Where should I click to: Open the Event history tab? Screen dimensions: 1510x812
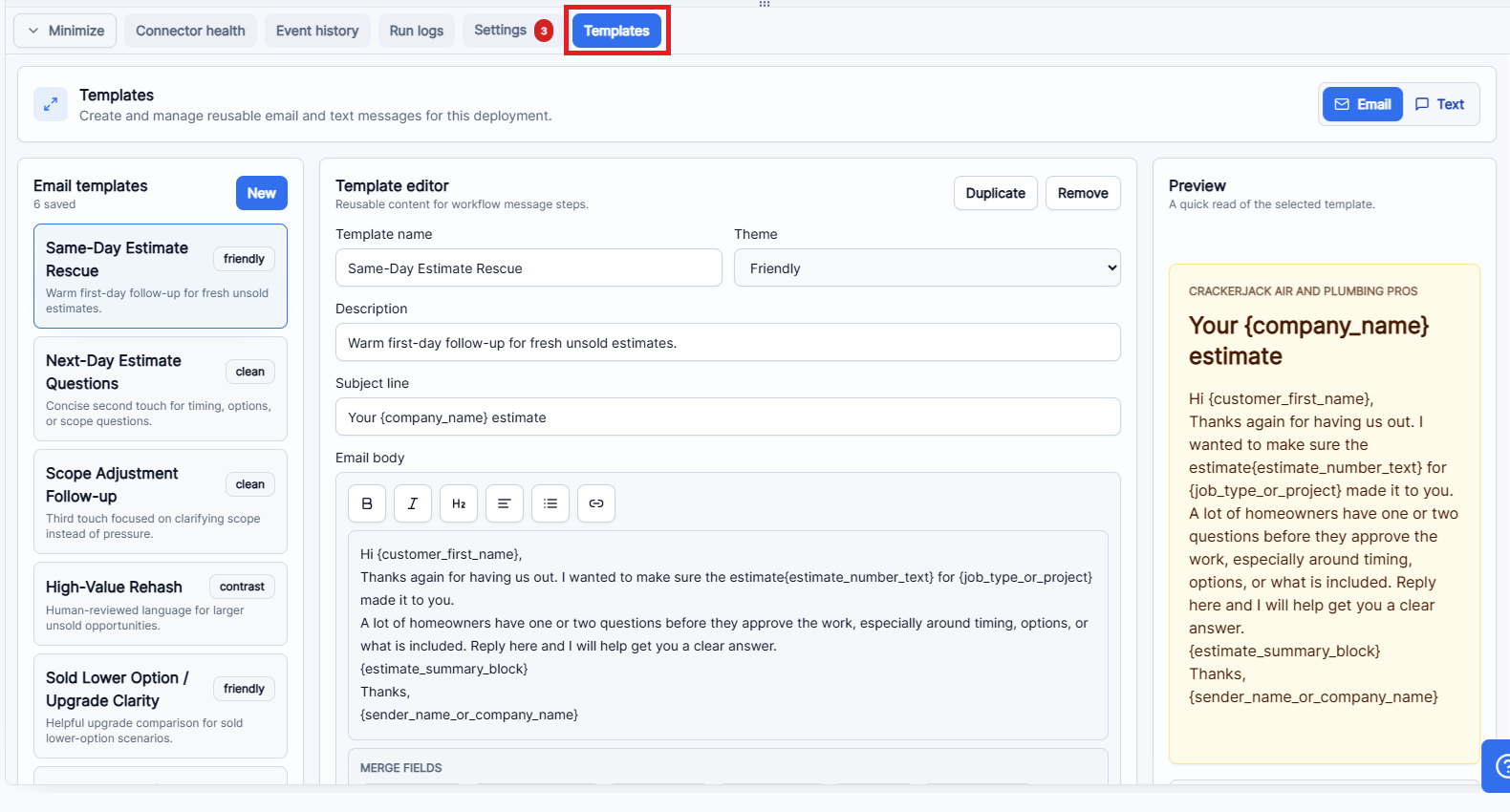317,31
